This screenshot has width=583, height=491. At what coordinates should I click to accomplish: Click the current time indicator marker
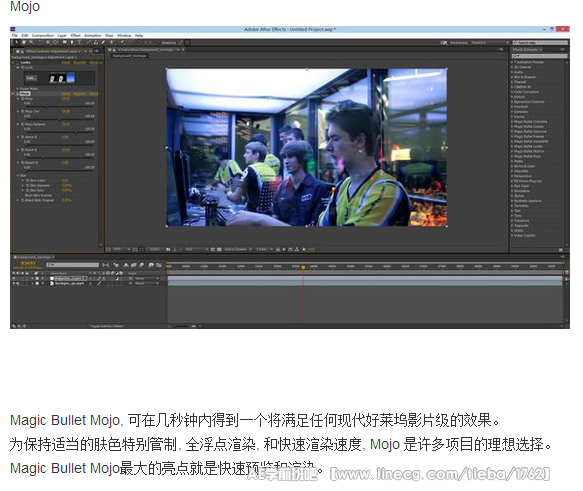(303, 267)
